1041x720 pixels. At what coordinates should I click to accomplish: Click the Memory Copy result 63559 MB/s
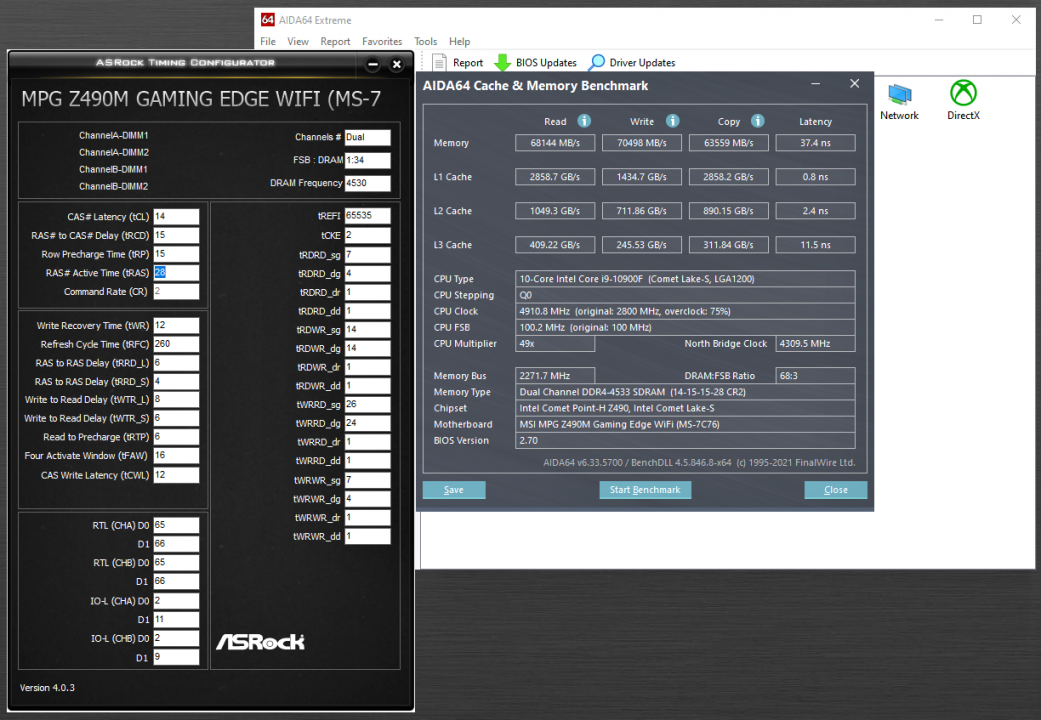point(728,143)
